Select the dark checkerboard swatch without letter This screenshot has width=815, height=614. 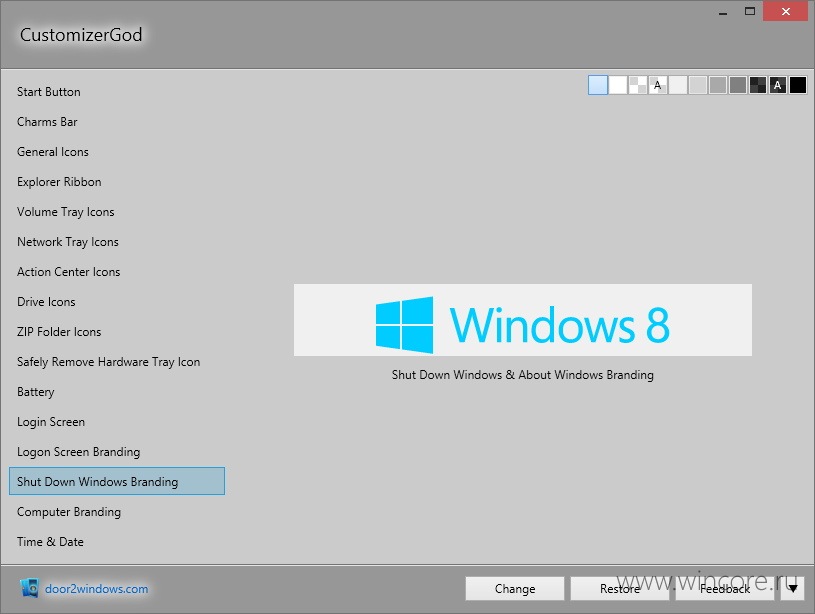(758, 85)
